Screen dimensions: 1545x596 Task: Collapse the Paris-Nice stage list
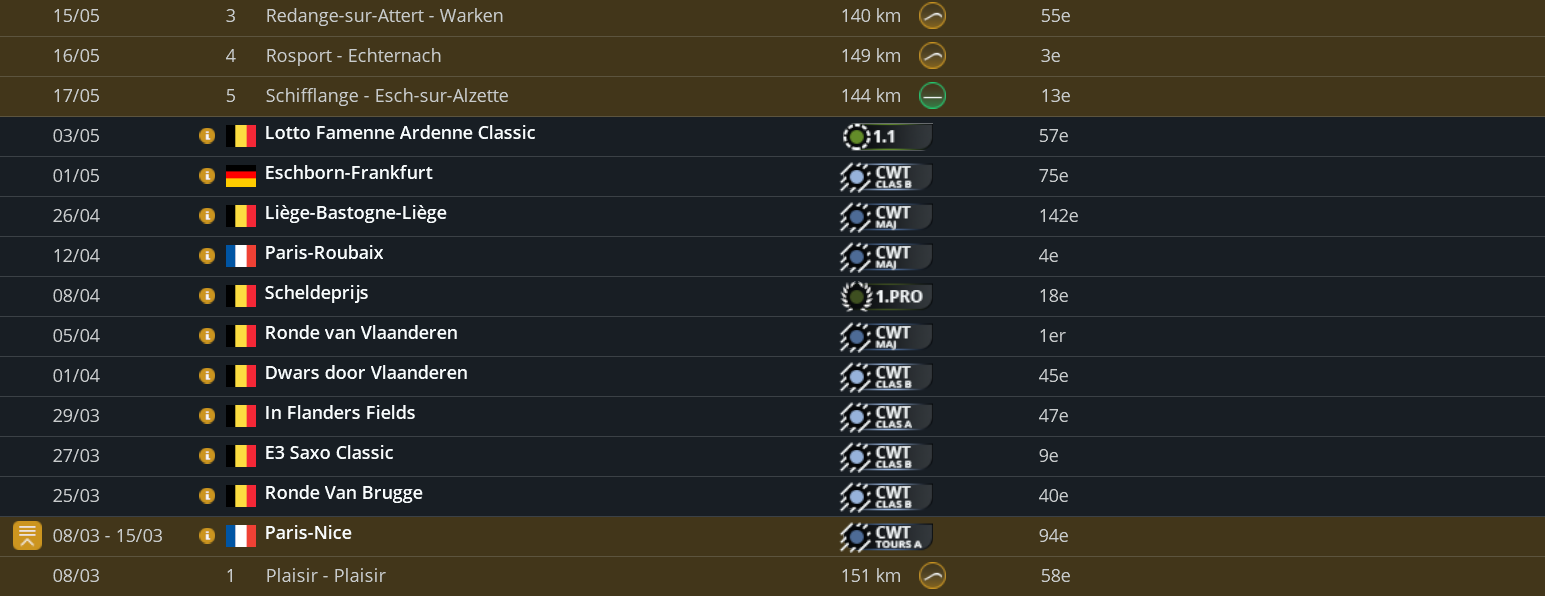[x=27, y=536]
